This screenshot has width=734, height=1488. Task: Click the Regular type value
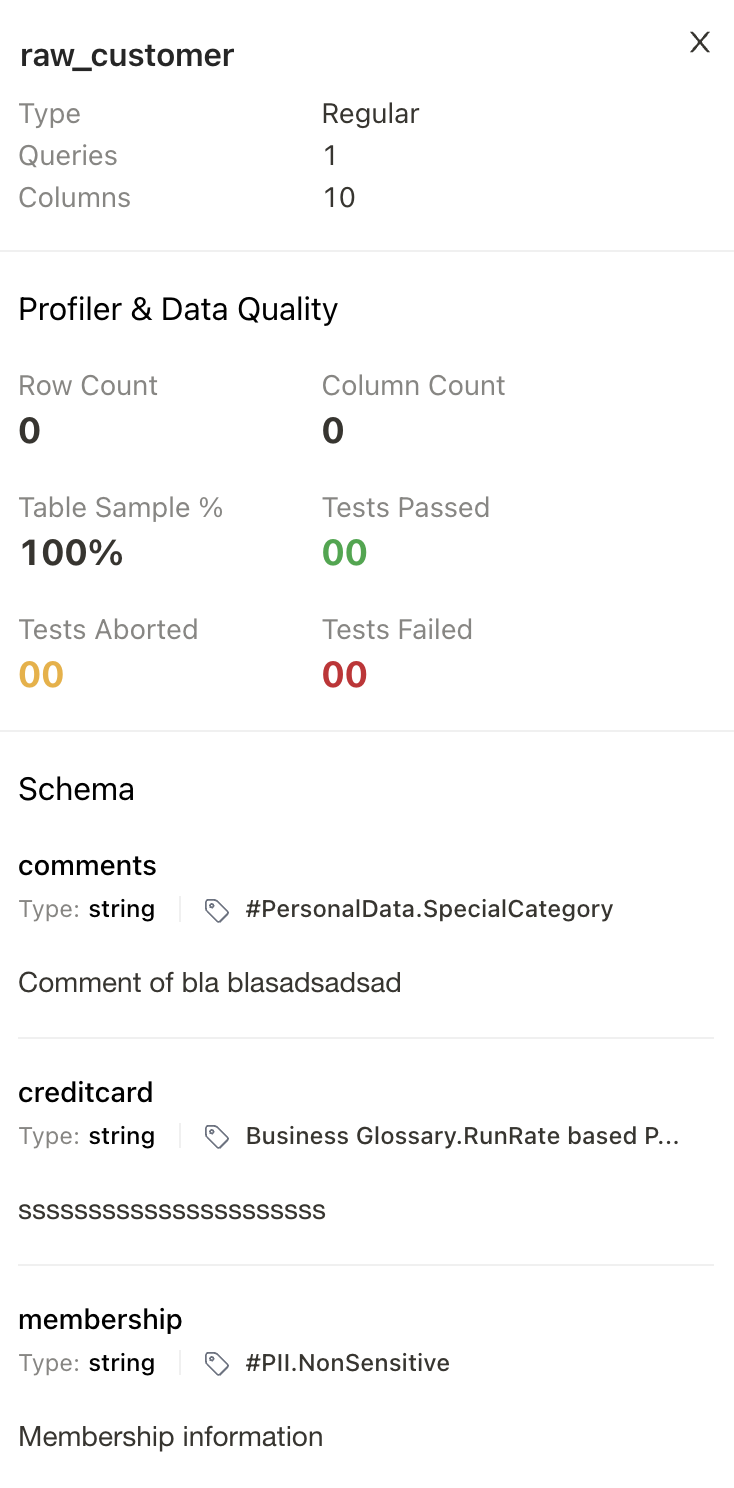coord(370,113)
